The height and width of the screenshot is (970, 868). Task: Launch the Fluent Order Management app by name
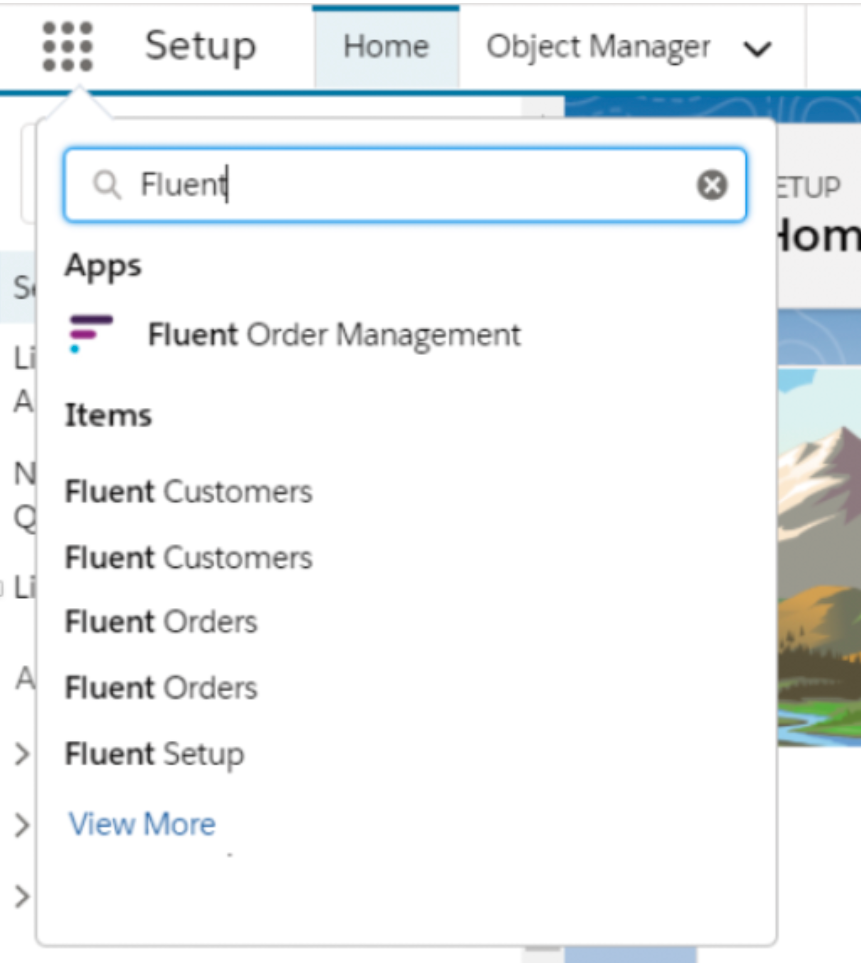[x=334, y=334]
